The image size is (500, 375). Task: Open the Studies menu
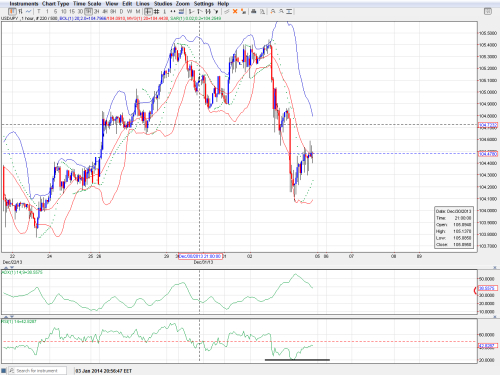pyautogui.click(x=163, y=4)
